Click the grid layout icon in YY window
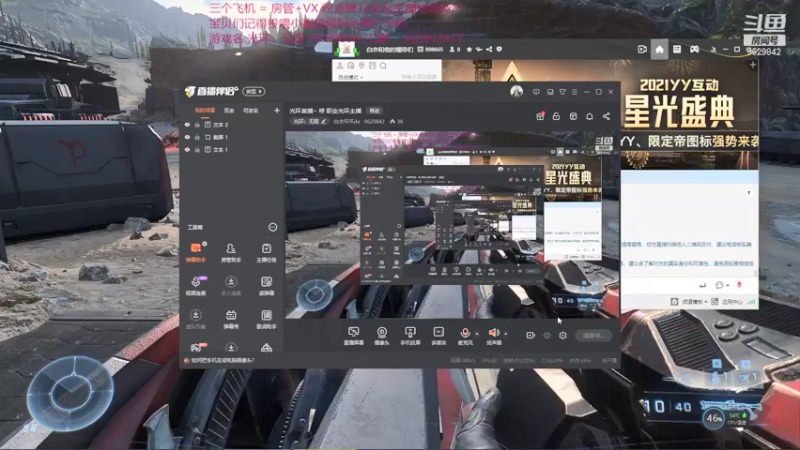800x450 pixels. pyautogui.click(x=677, y=49)
